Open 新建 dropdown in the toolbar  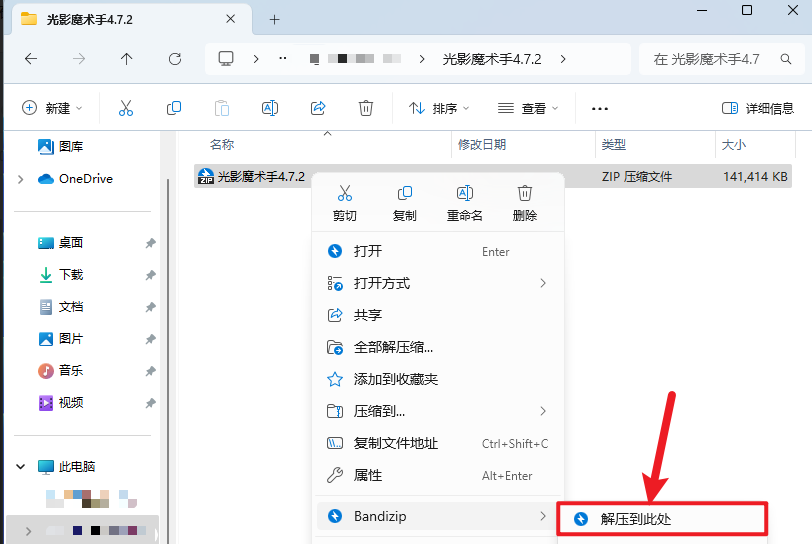(52, 108)
